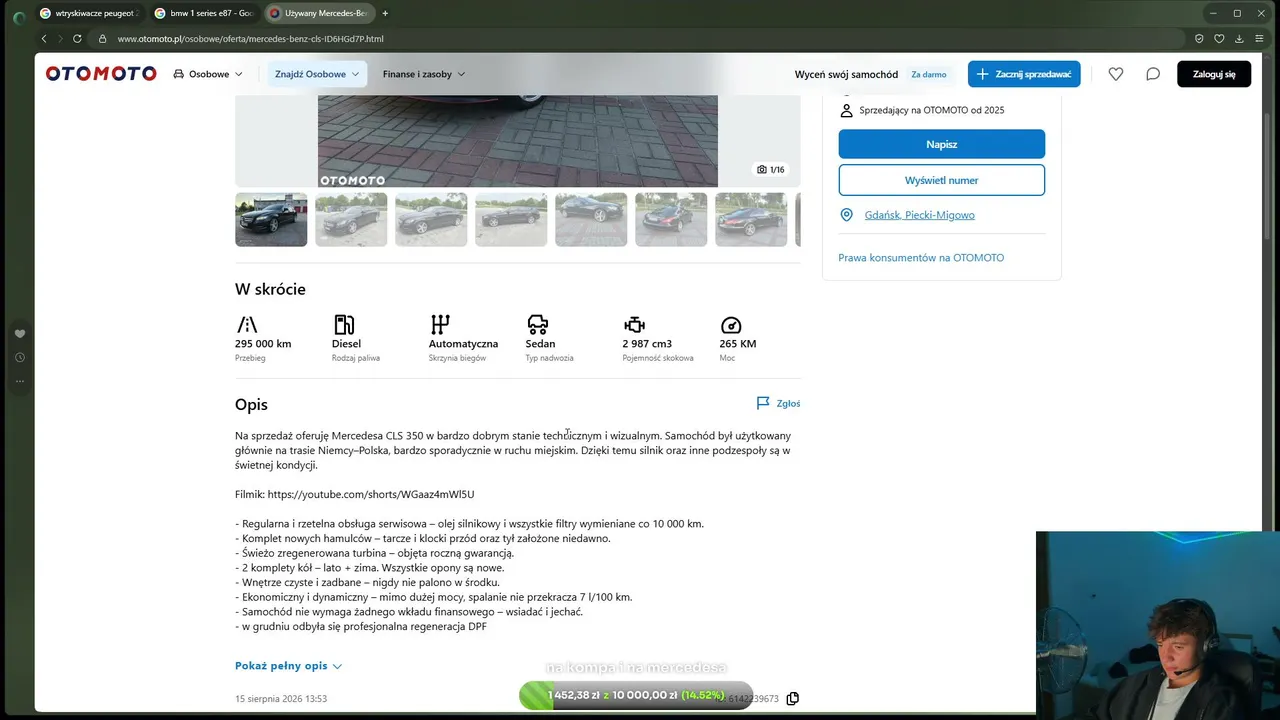Click the mileage road icon above 295 000 km
The height and width of the screenshot is (720, 1280).
click(x=247, y=324)
